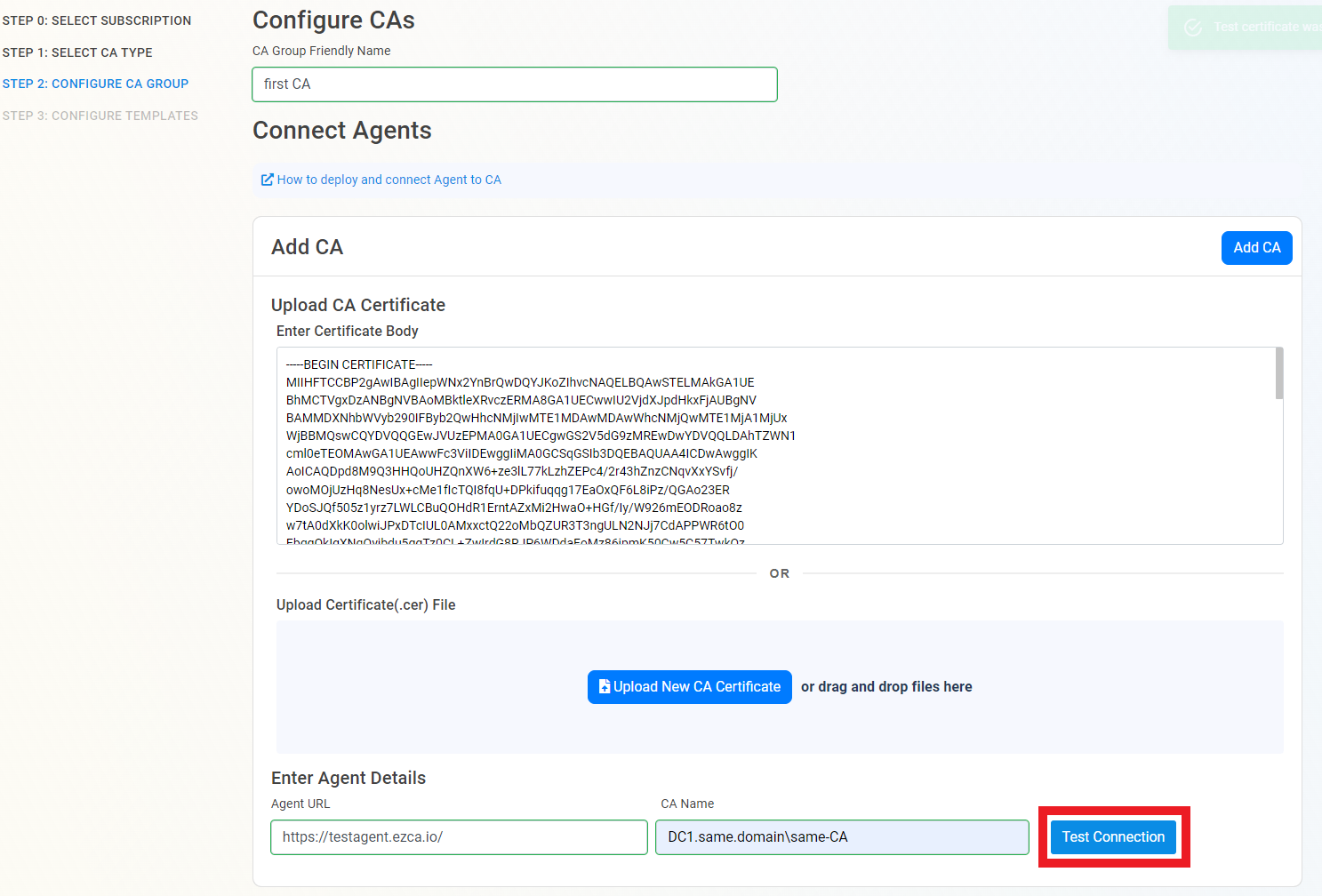Click the external link icon beside How to deploy

(x=267, y=180)
